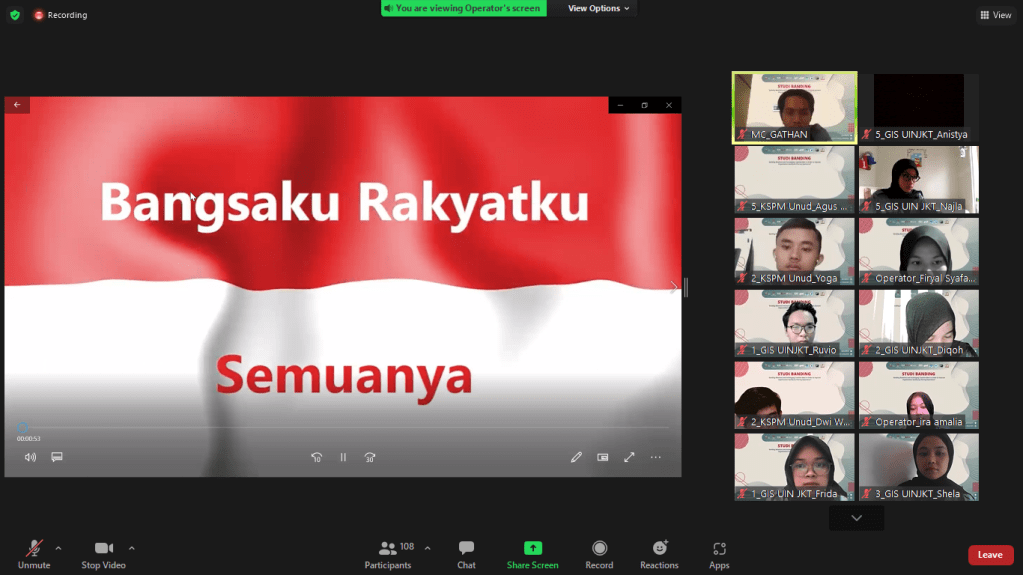Image resolution: width=1023 pixels, height=575 pixels.
Task: Select MC_GATHAN participant video thumbnail
Action: (x=794, y=108)
